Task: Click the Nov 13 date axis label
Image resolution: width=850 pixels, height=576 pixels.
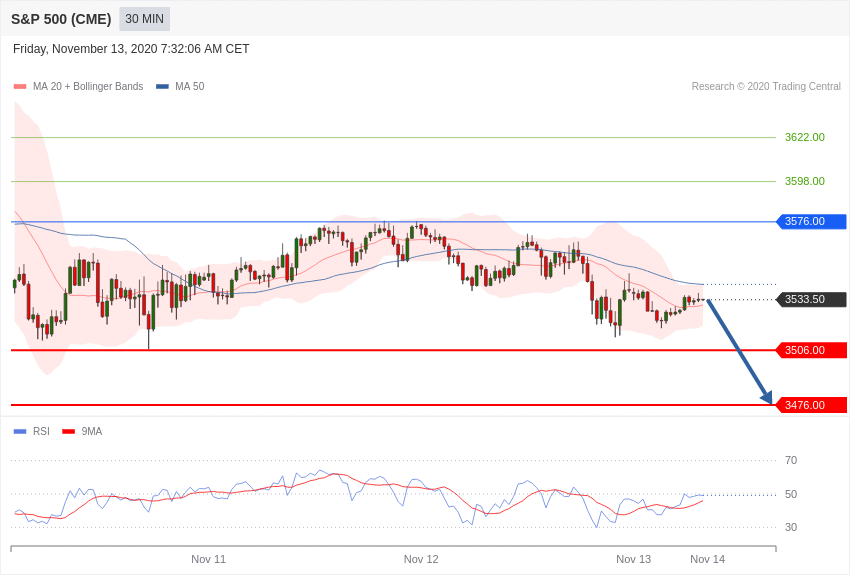Action: point(633,559)
